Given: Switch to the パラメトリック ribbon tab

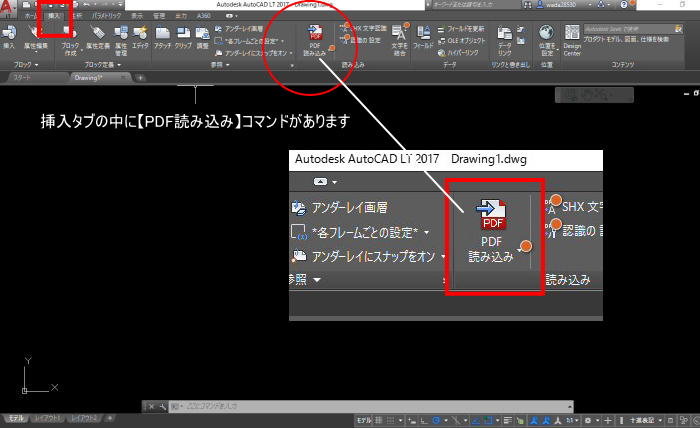Looking at the screenshot, I should tap(106, 16).
